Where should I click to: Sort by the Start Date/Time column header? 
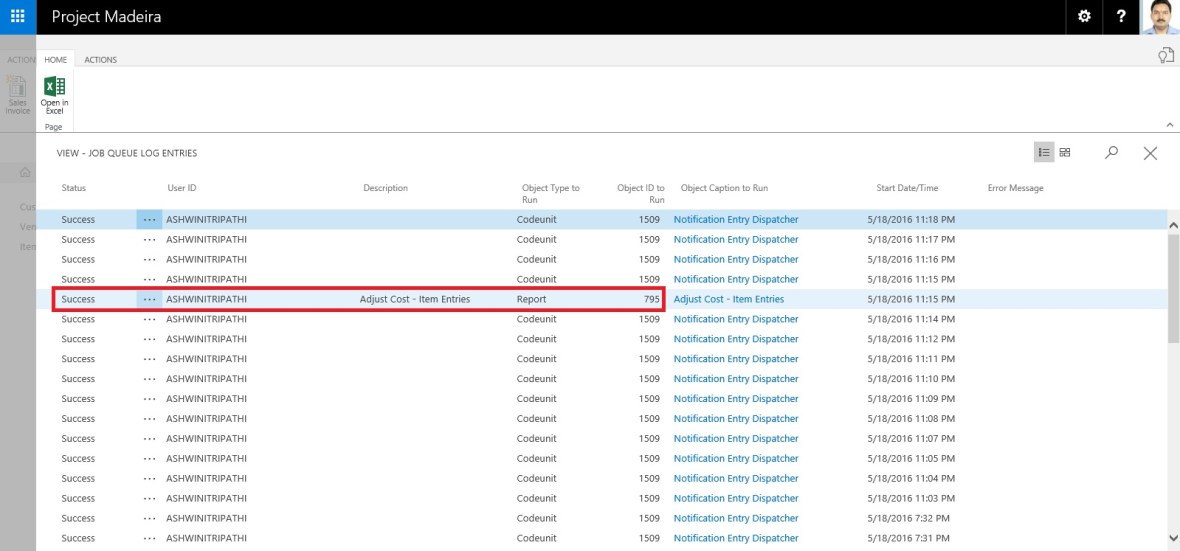coord(907,188)
